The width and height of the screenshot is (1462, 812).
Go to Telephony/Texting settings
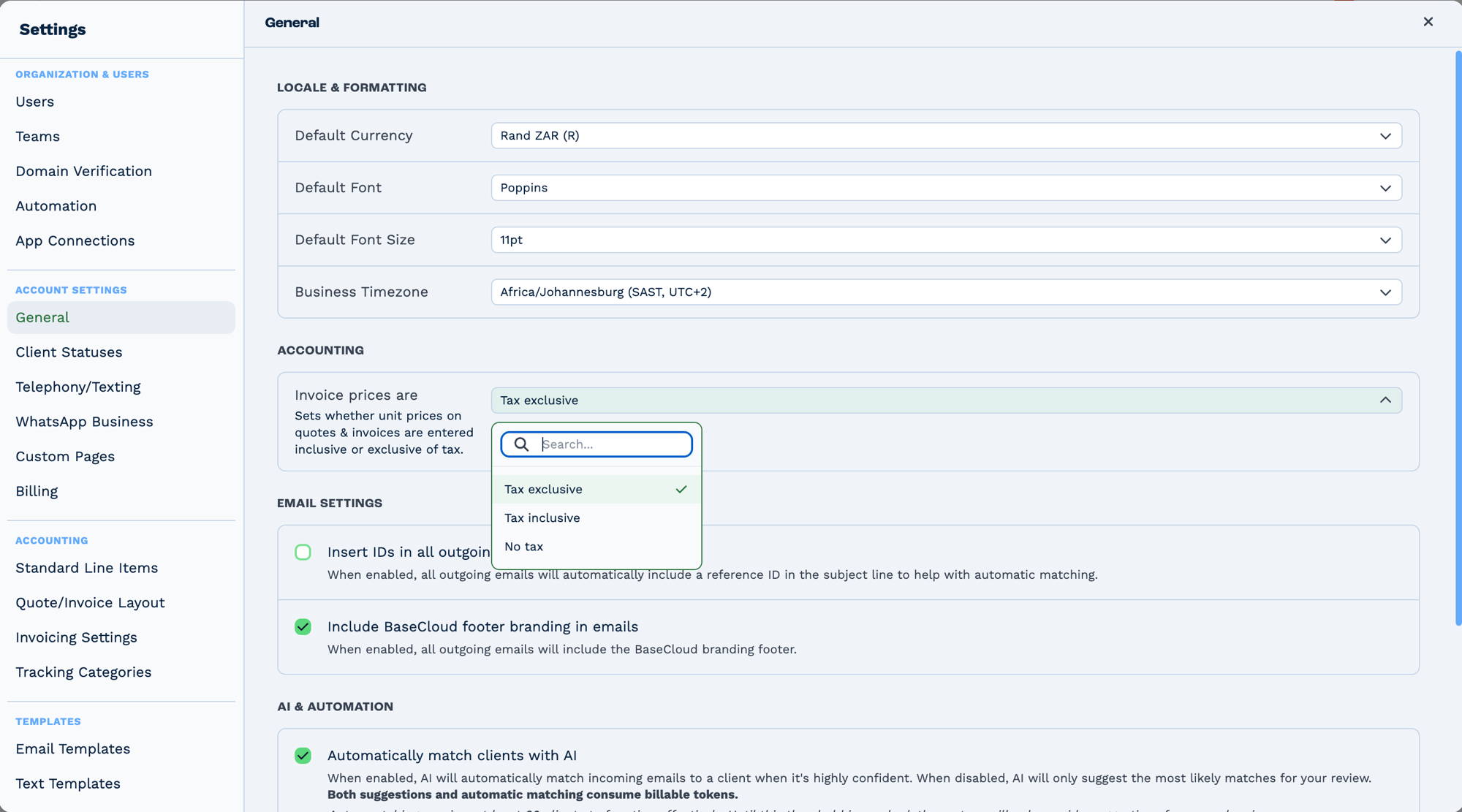[121, 387]
